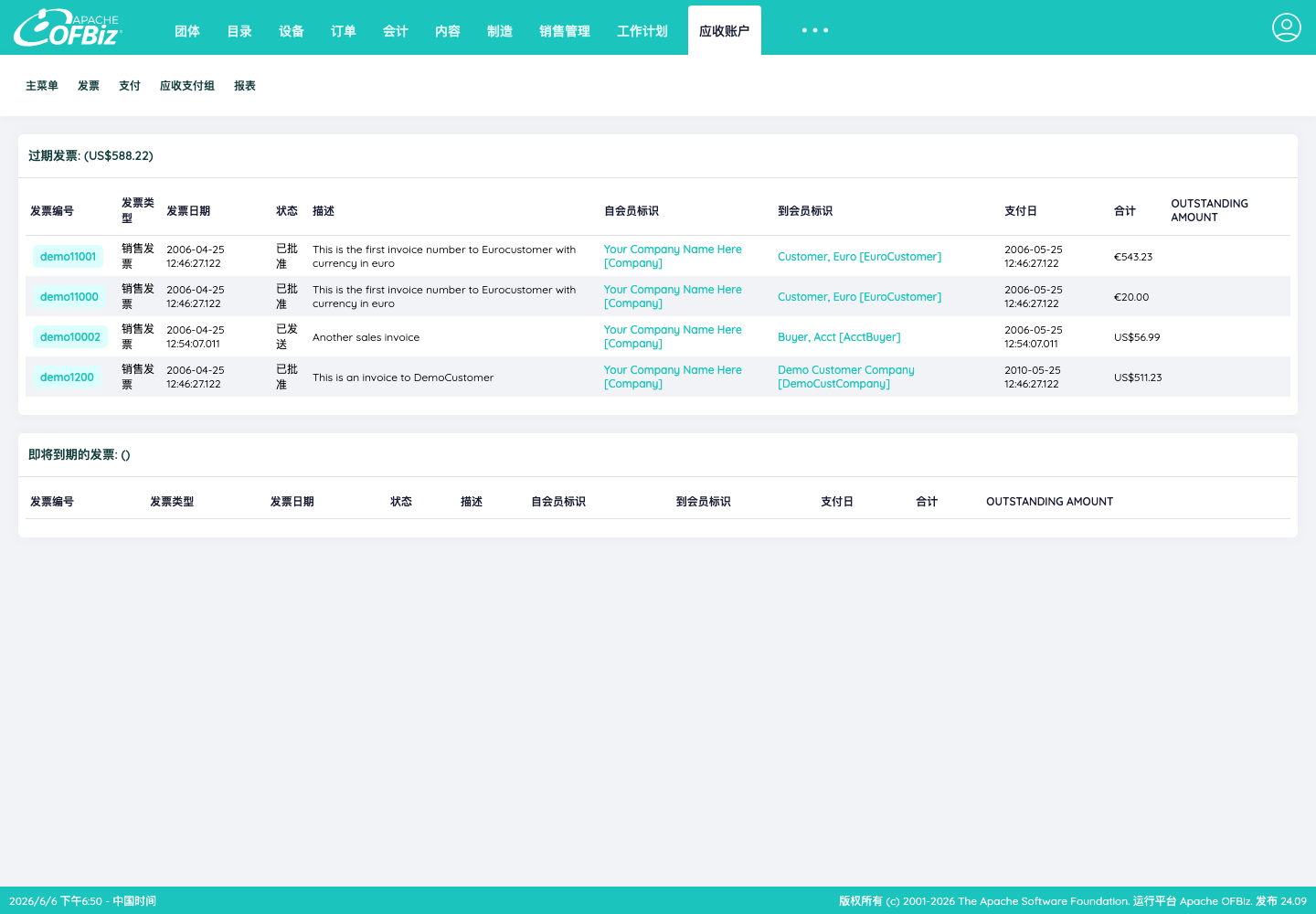Open Your Company Name Here link in demo11001 row
Viewport: 1316px width, 914px height.
click(x=673, y=256)
